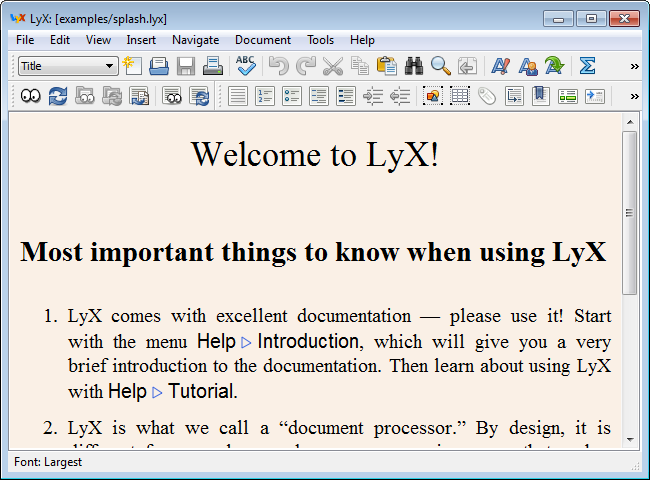This screenshot has height=480, width=650.
Task: Click the Enable forward/reverse search icon
Action: (139, 96)
